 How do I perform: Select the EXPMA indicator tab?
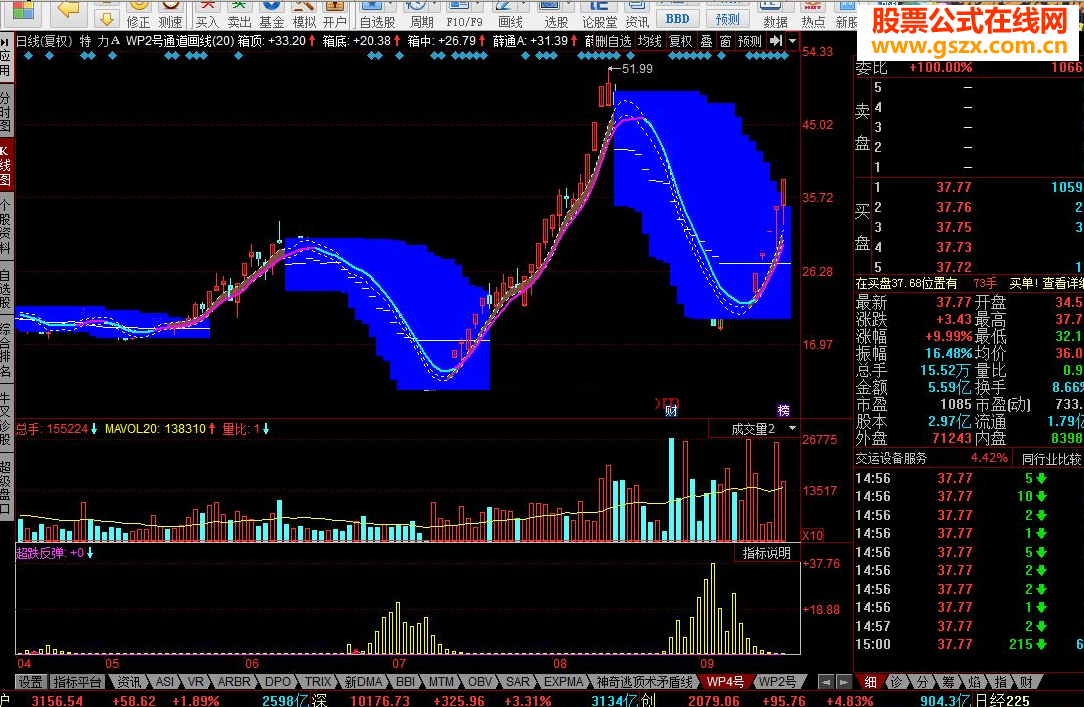coord(563,682)
